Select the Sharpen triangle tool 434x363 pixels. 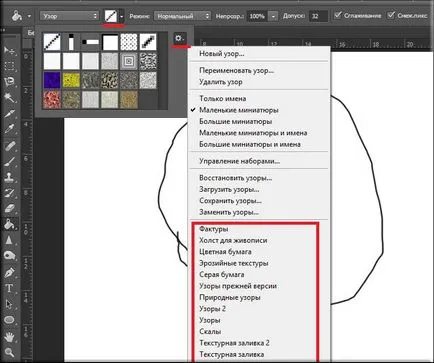point(9,240)
